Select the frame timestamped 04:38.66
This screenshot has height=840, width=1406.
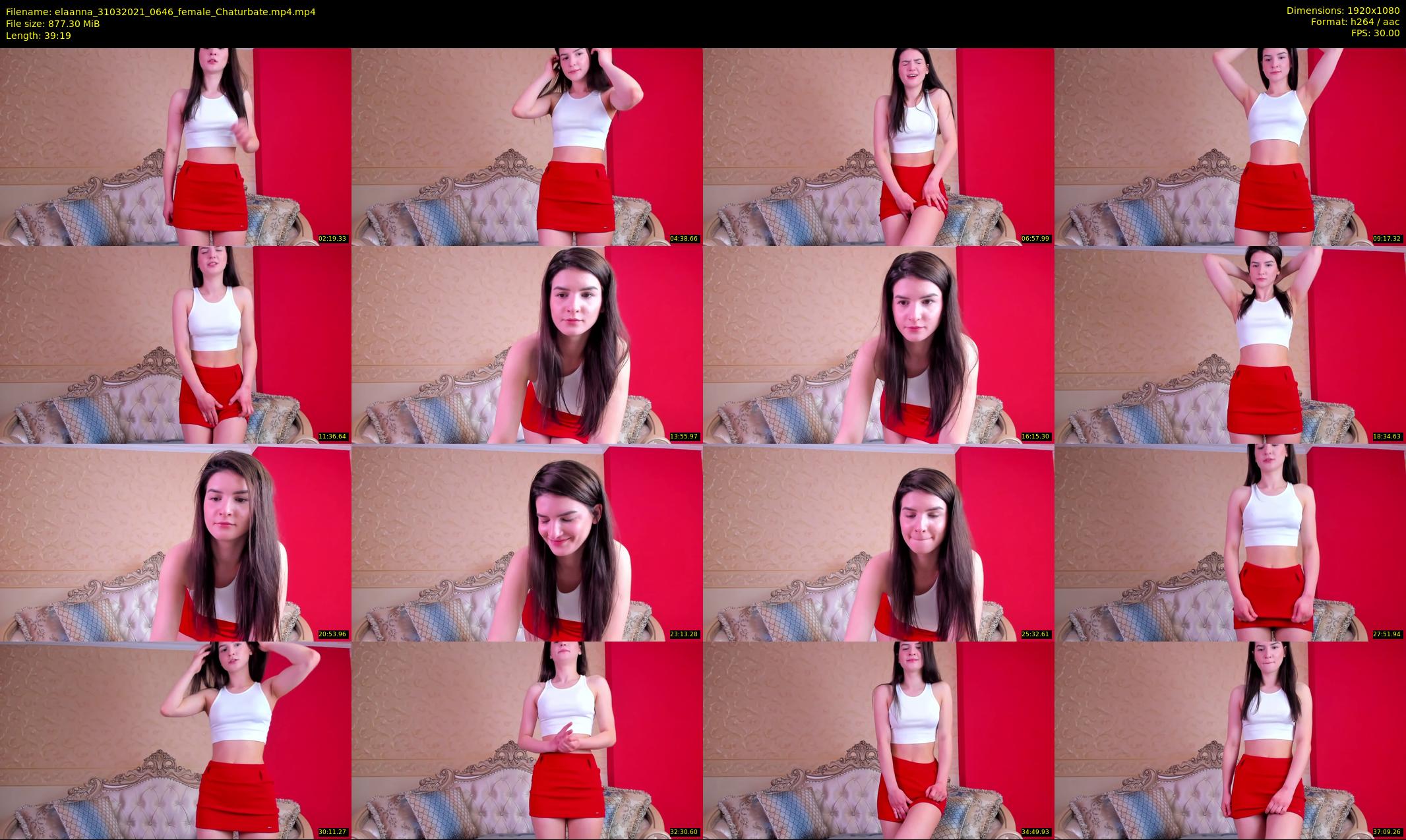point(527,146)
